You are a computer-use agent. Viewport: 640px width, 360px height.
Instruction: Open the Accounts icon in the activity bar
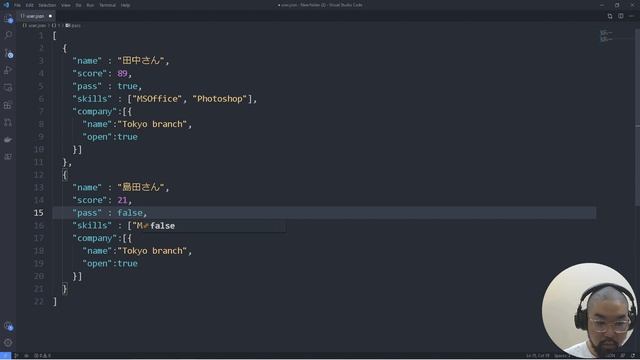[x=8, y=326]
